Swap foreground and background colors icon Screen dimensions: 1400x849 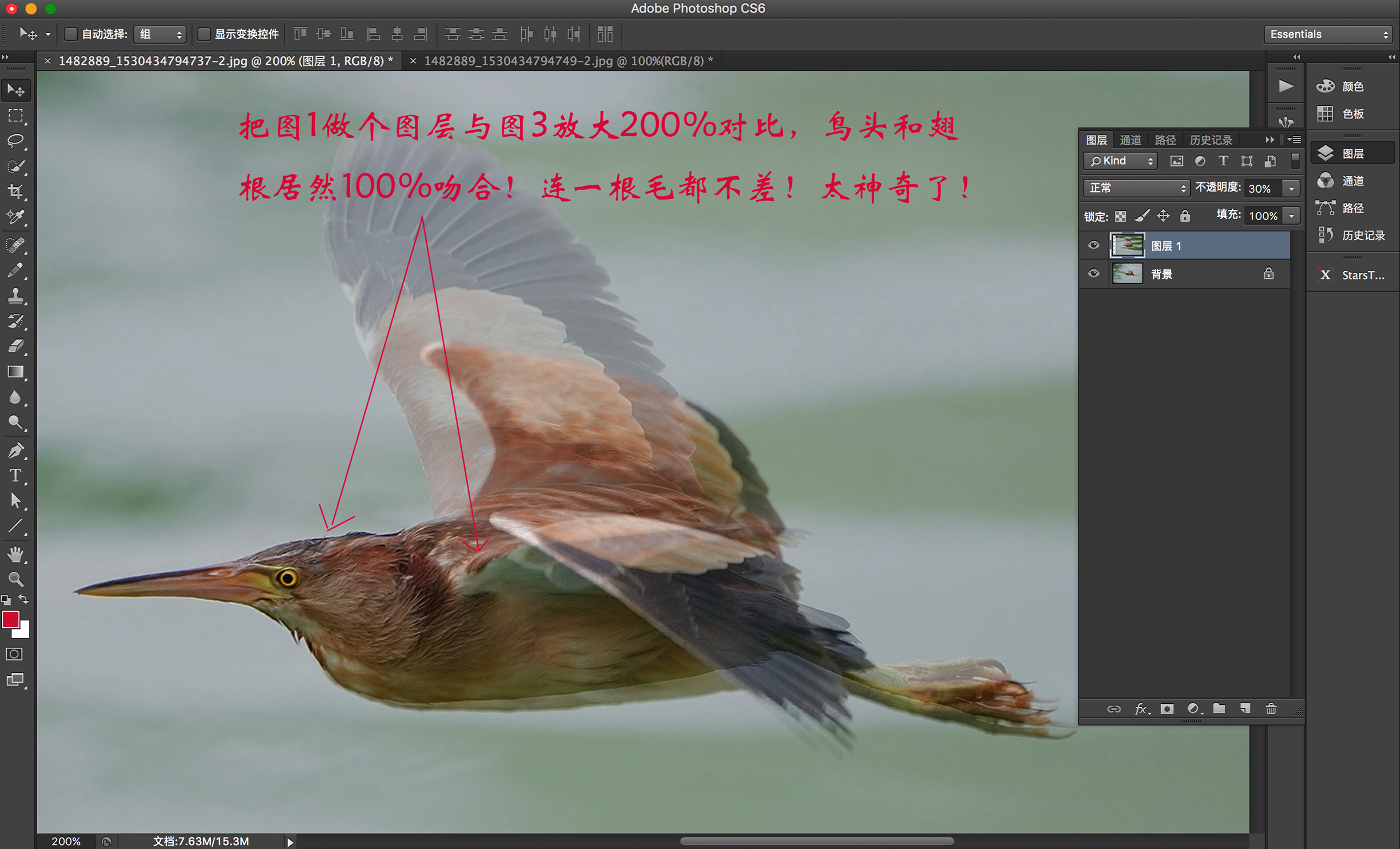pyautogui.click(x=23, y=599)
